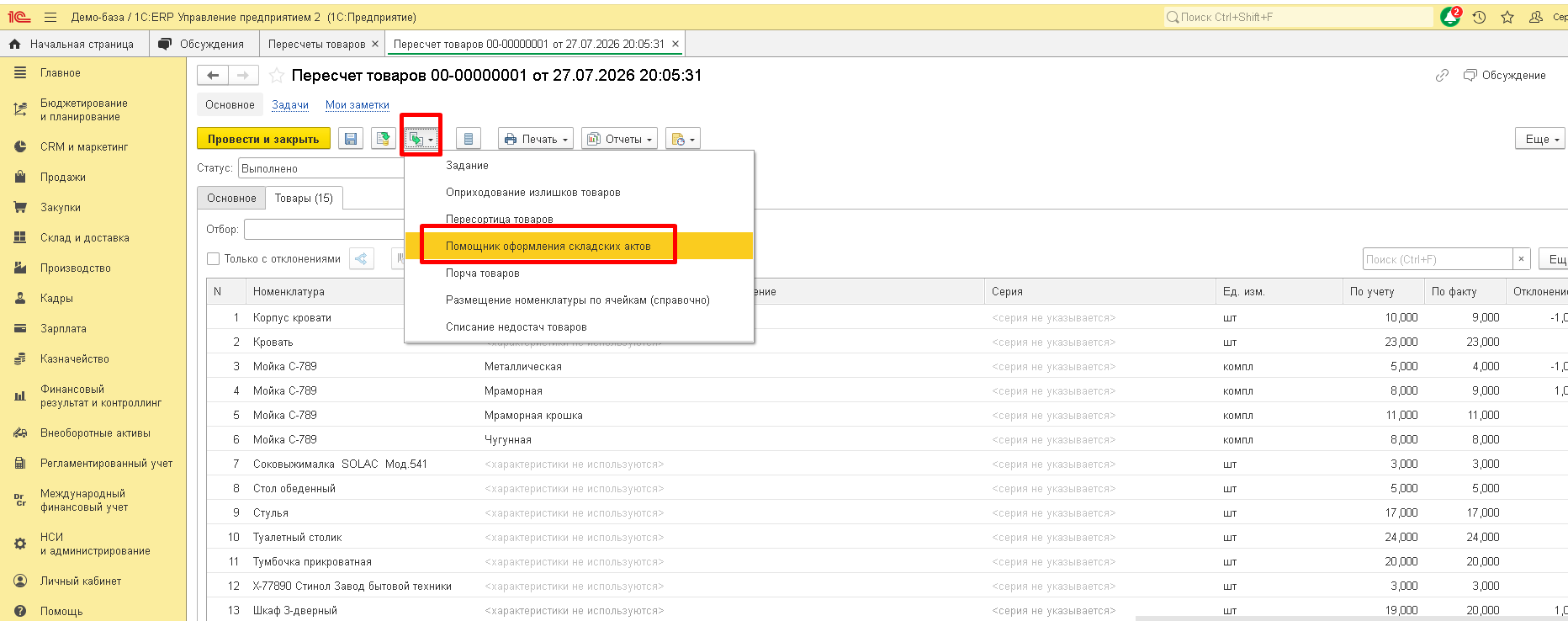Image resolution: width=1568 pixels, height=621 pixels.
Task: Click the split row arrows icon
Action: click(x=362, y=259)
